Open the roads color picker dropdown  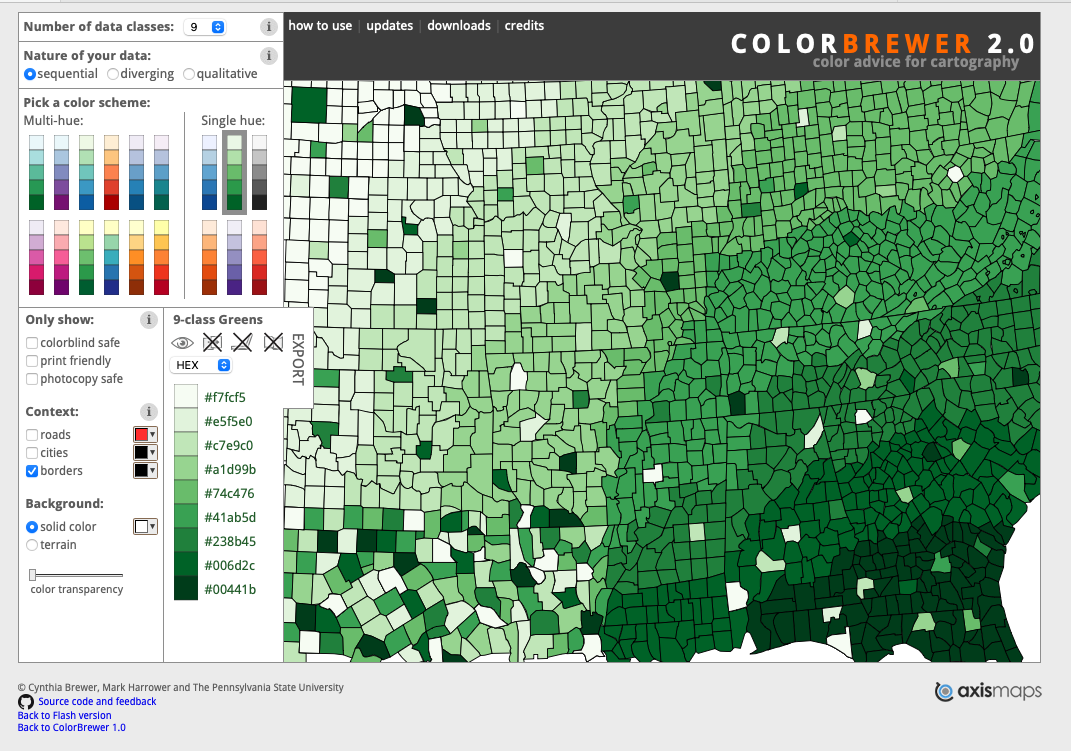[145, 435]
